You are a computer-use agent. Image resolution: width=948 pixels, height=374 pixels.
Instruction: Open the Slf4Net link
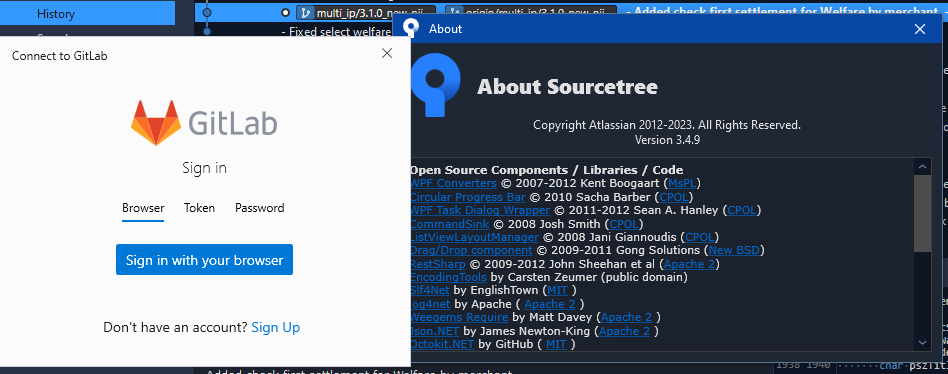(430, 291)
